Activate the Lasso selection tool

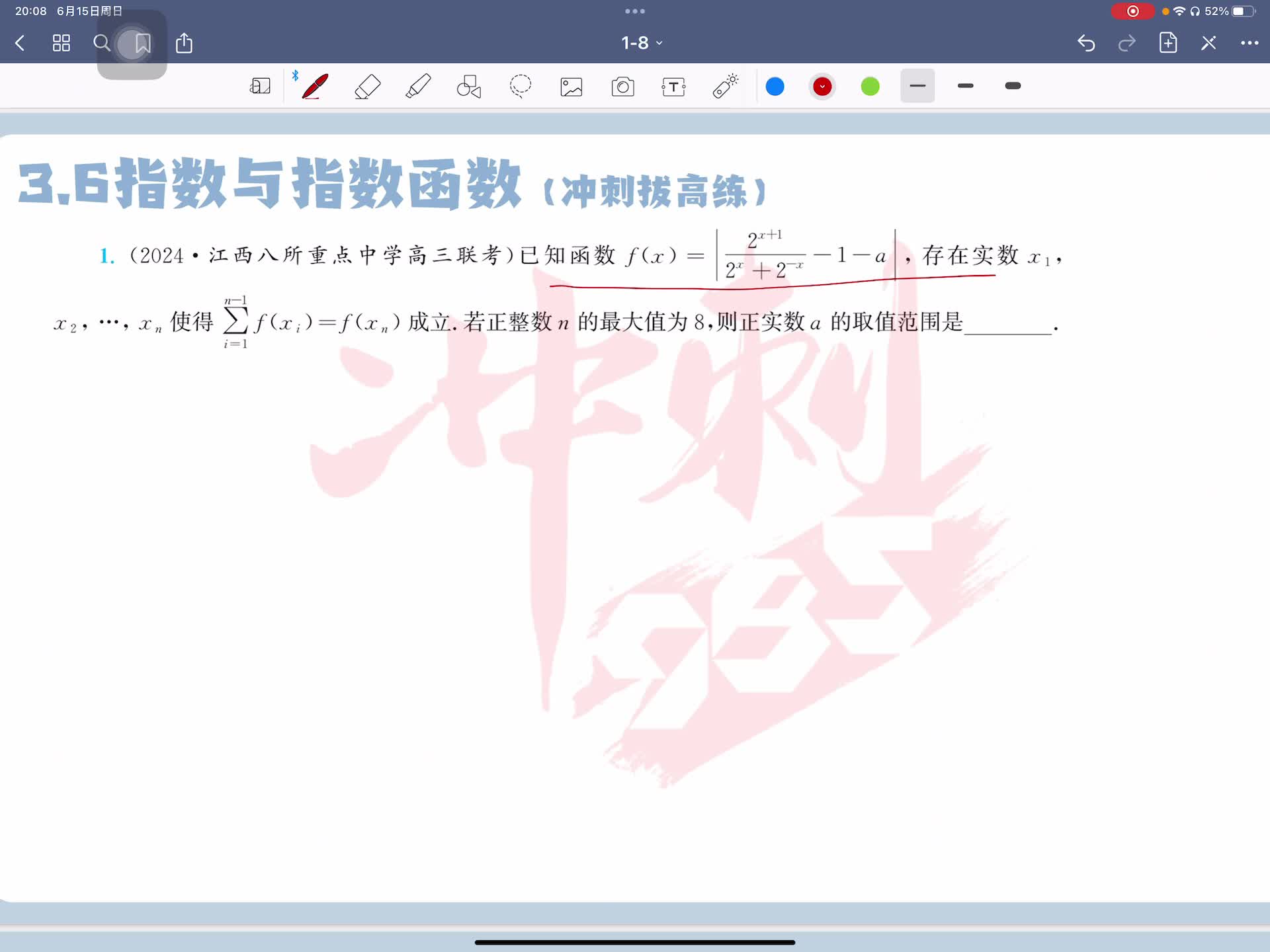point(521,87)
